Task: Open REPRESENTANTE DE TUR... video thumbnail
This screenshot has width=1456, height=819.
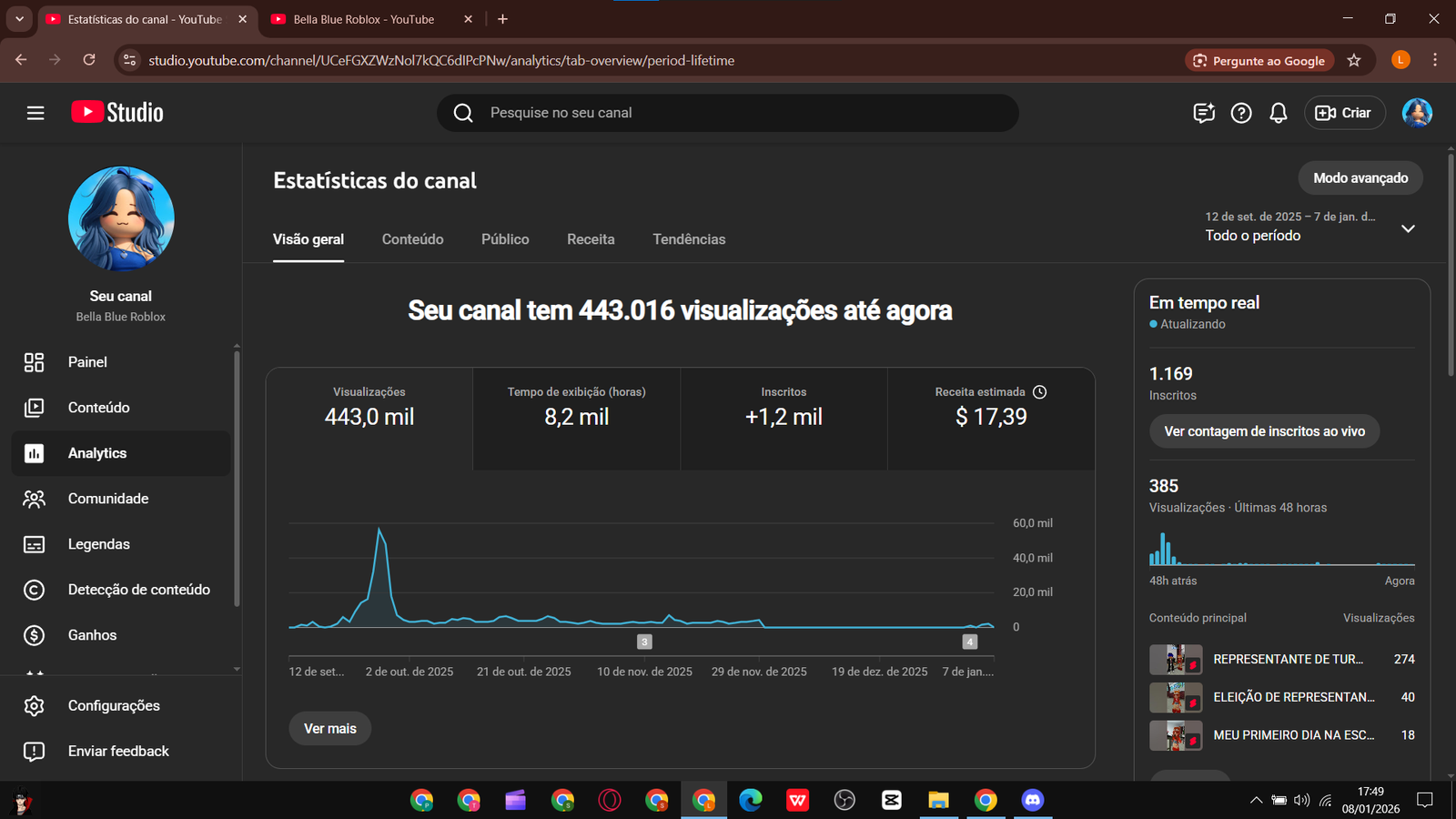Action: 1175,659
